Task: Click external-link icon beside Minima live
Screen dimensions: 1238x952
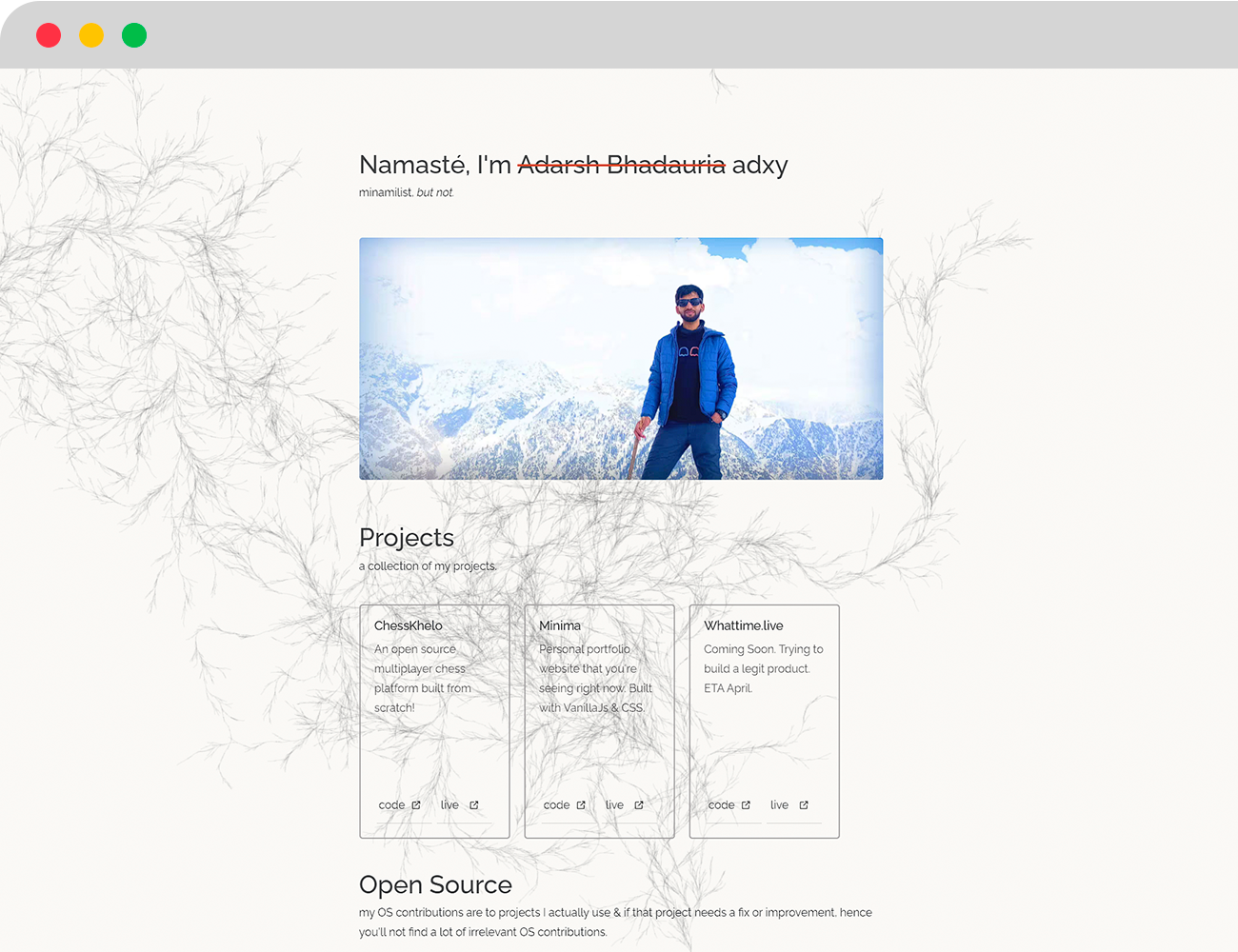Action: point(639,805)
